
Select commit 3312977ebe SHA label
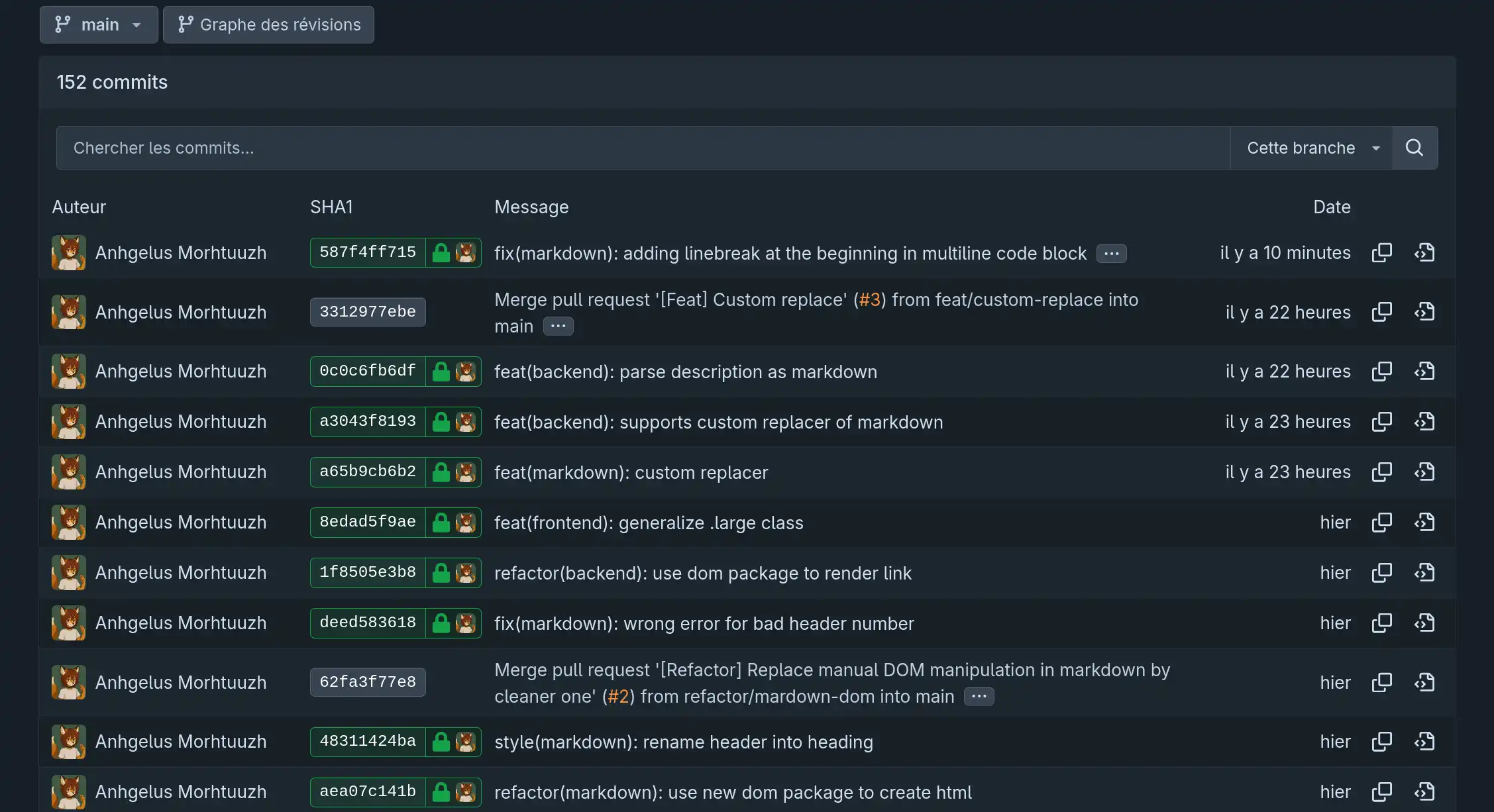368,311
